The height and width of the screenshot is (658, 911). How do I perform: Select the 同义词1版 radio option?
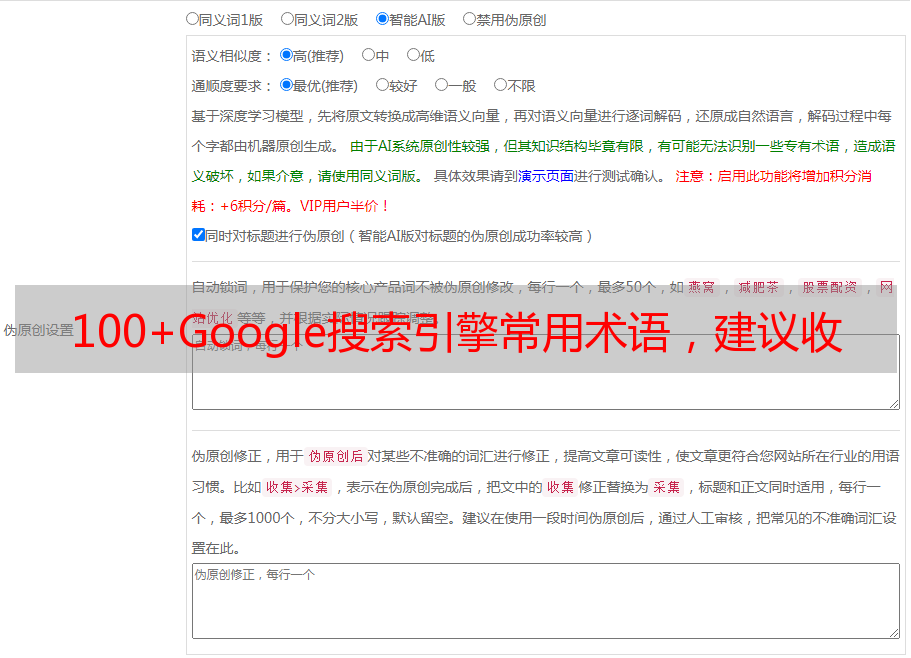pyautogui.click(x=192, y=19)
